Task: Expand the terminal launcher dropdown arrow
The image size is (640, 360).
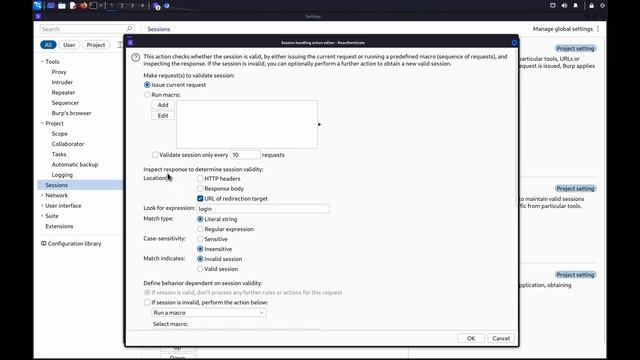Action: pos(101,6)
